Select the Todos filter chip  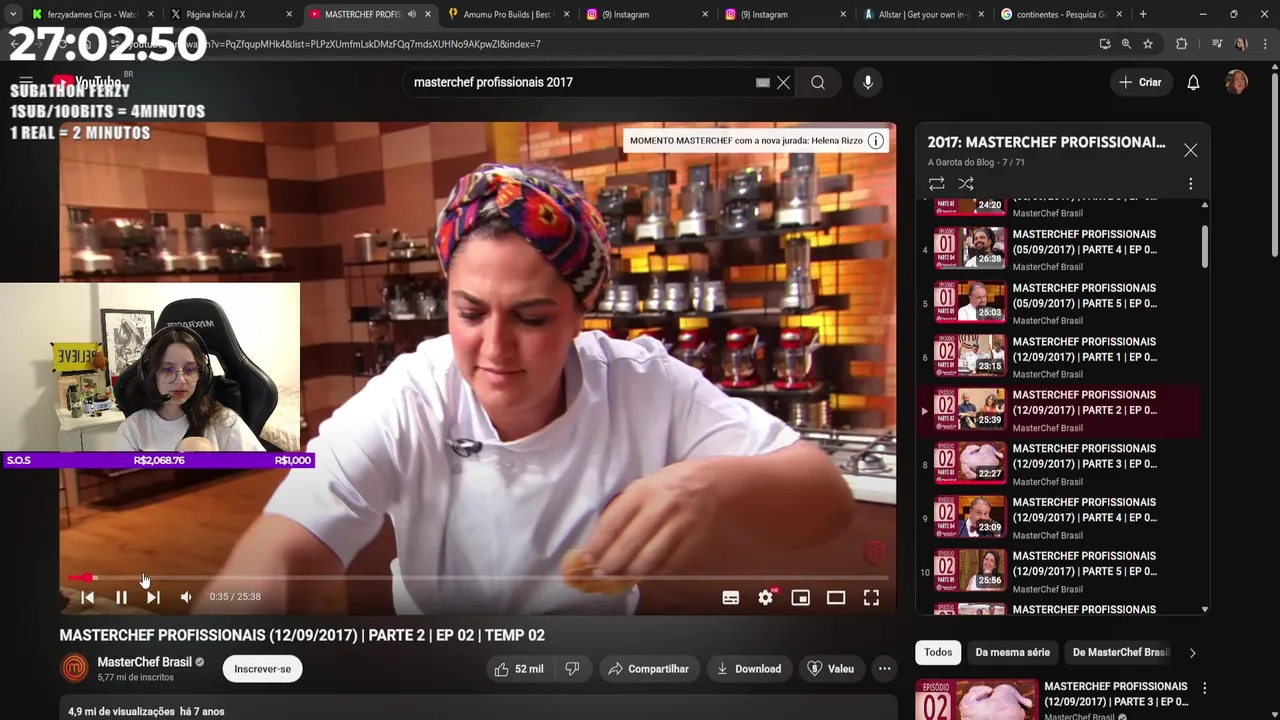click(938, 652)
